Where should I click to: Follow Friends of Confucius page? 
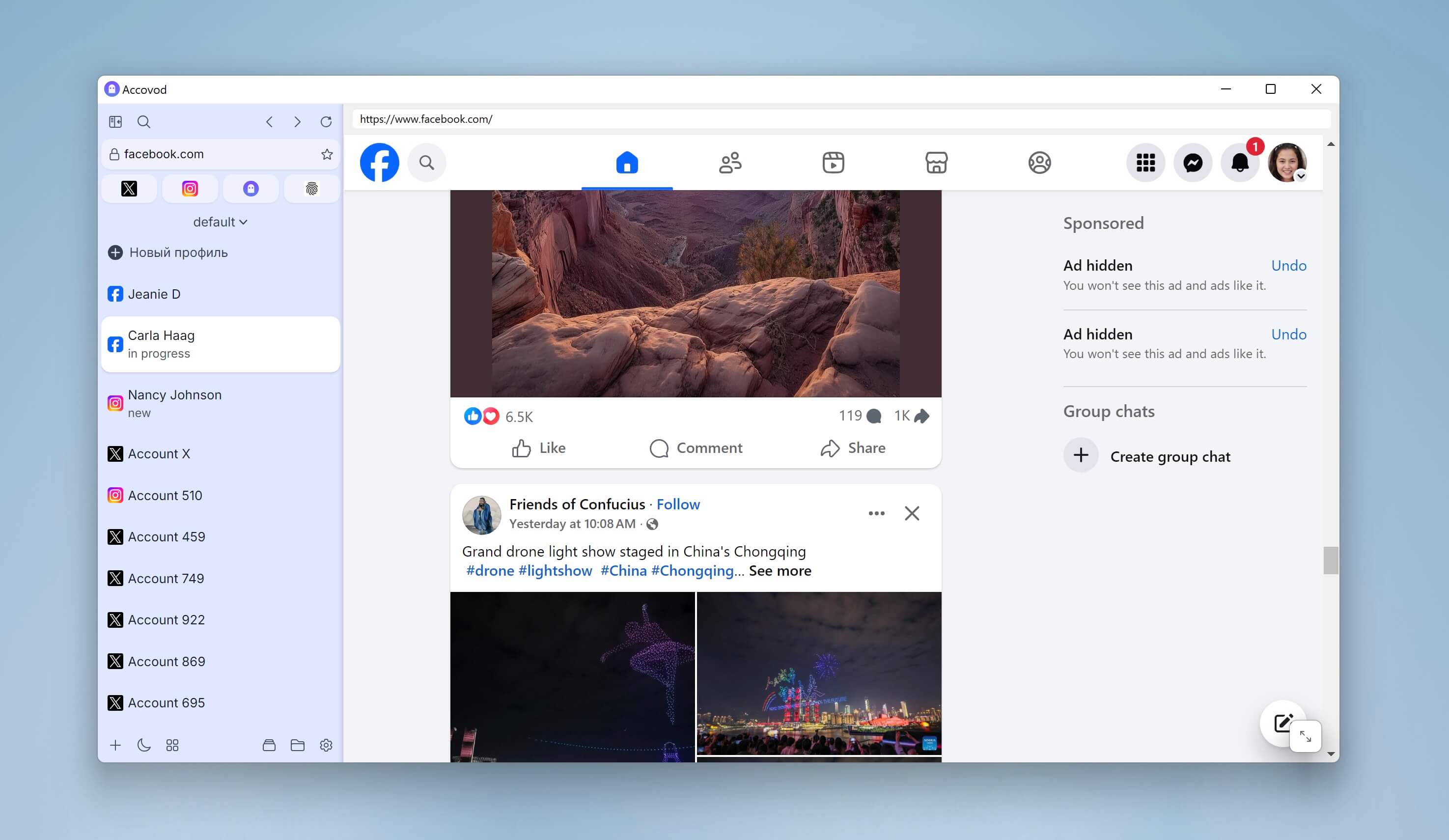click(x=678, y=504)
